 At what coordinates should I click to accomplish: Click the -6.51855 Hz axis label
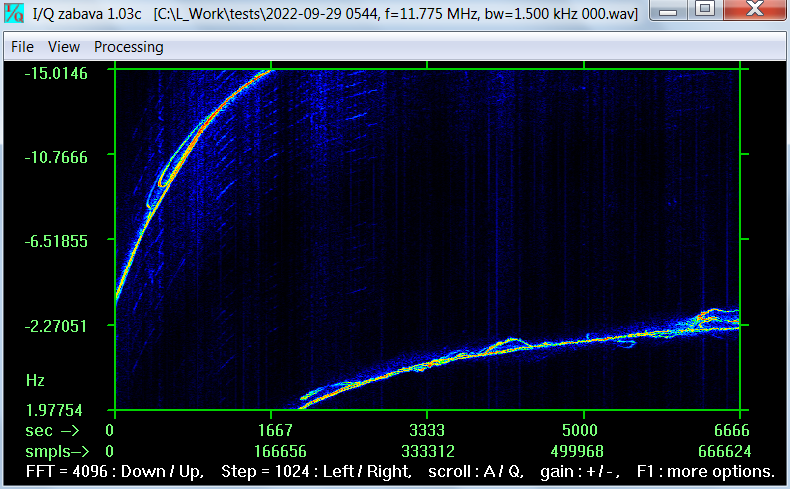point(56,242)
